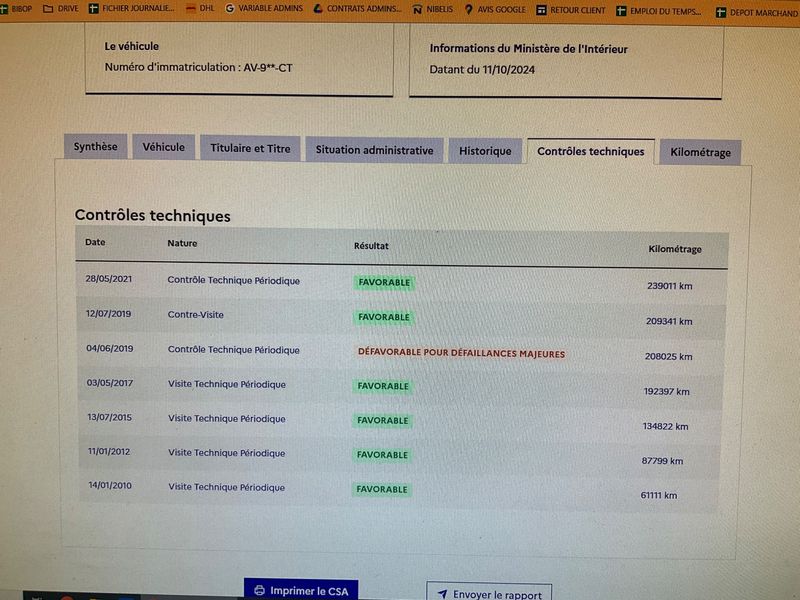Click the 239011 km mileage value

click(669, 286)
